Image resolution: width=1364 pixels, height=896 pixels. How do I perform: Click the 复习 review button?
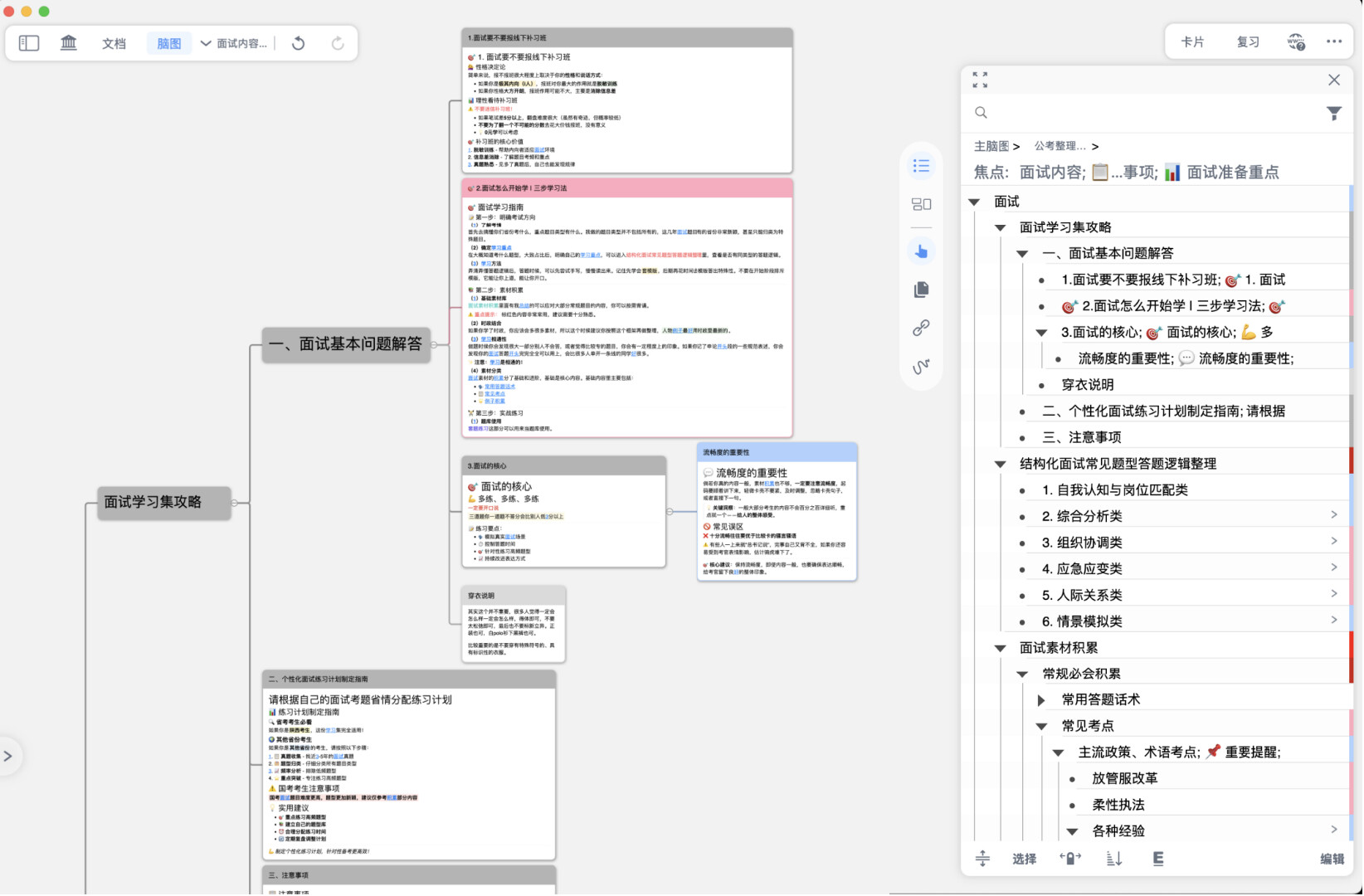(1248, 42)
